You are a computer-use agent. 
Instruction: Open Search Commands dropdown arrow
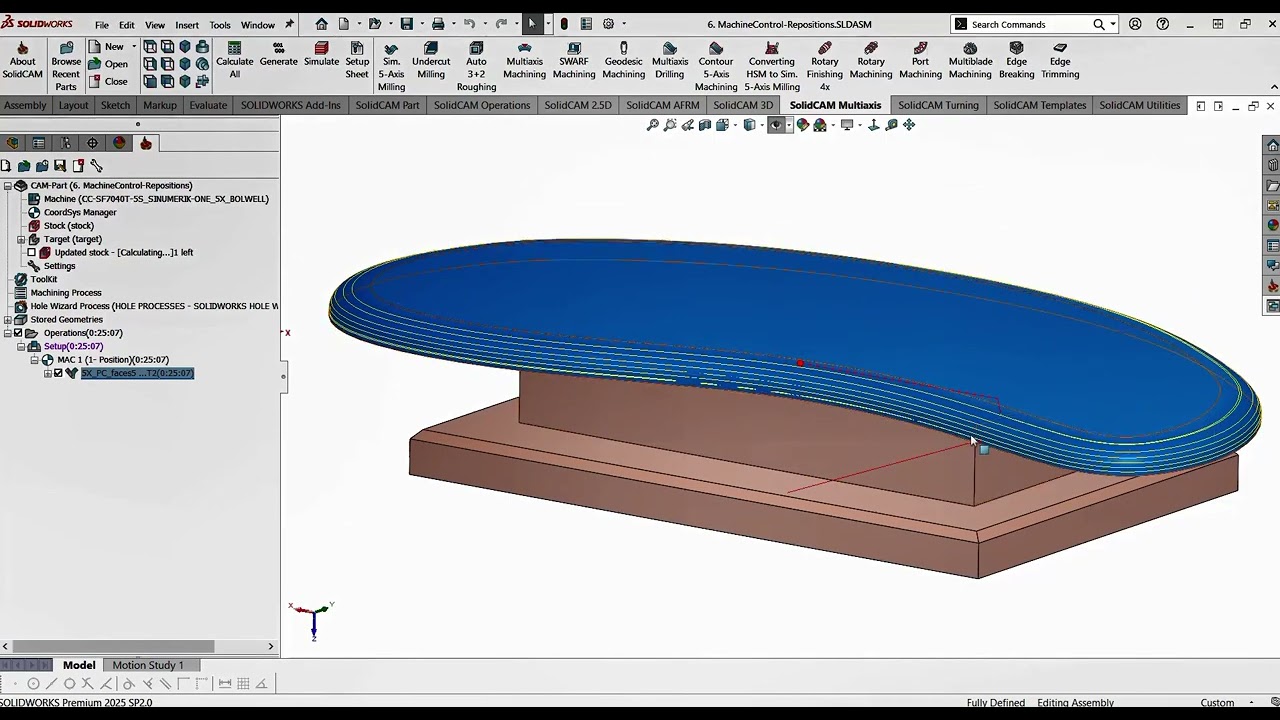1113,24
